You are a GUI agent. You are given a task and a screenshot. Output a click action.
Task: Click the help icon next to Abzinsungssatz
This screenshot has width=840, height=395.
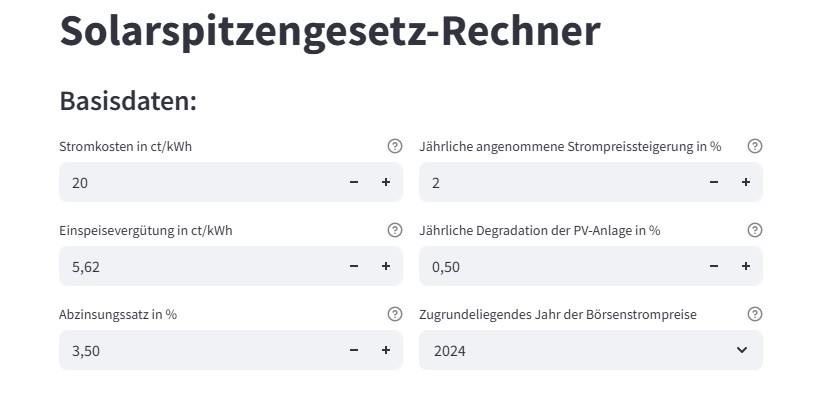(395, 314)
